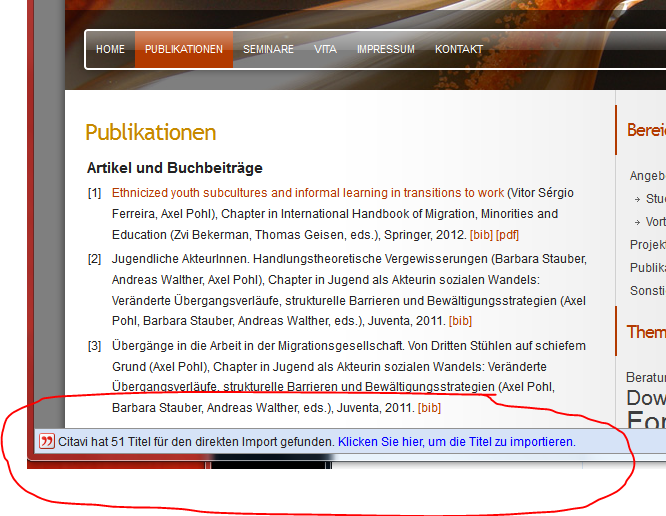Open the 'Projekt' sidebar link
The width and height of the screenshot is (666, 516).
(647, 245)
